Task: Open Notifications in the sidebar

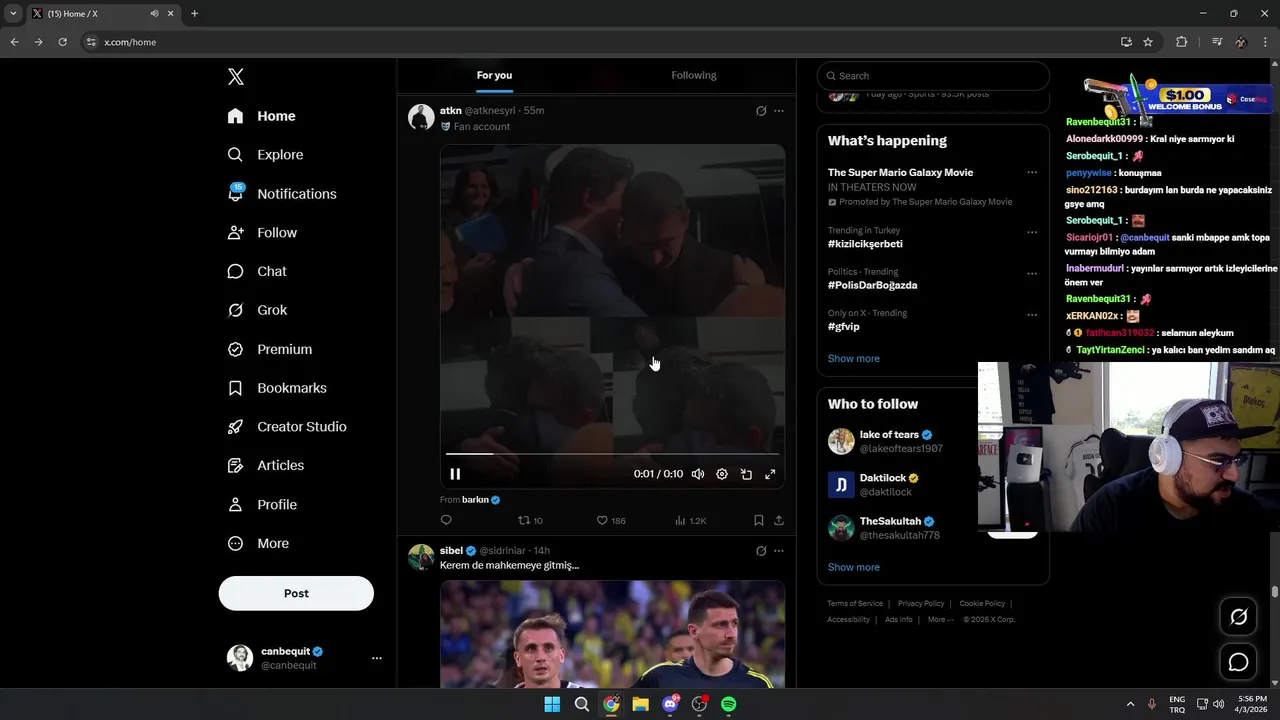Action: point(281,194)
